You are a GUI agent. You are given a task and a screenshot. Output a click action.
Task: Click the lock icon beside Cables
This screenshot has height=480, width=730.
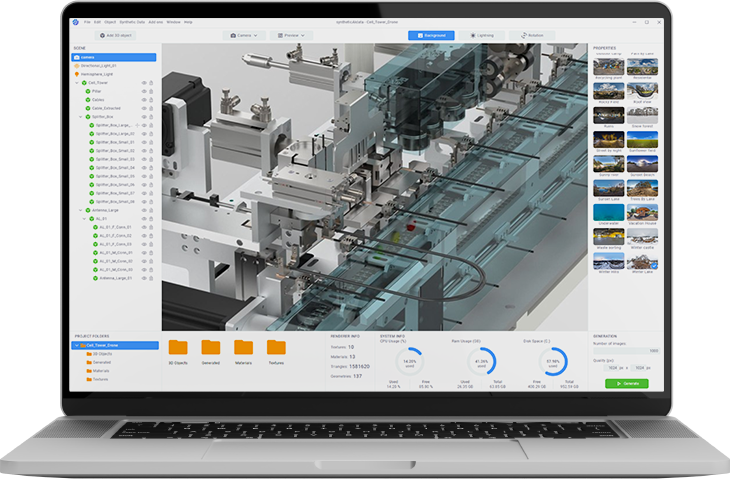tap(151, 99)
